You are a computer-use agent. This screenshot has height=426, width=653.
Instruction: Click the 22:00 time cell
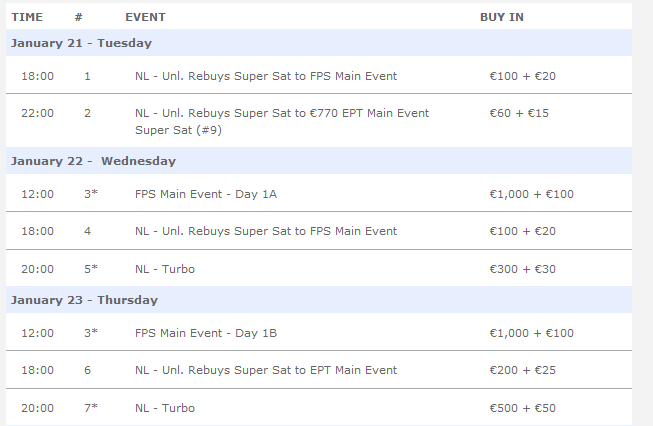tap(37, 113)
